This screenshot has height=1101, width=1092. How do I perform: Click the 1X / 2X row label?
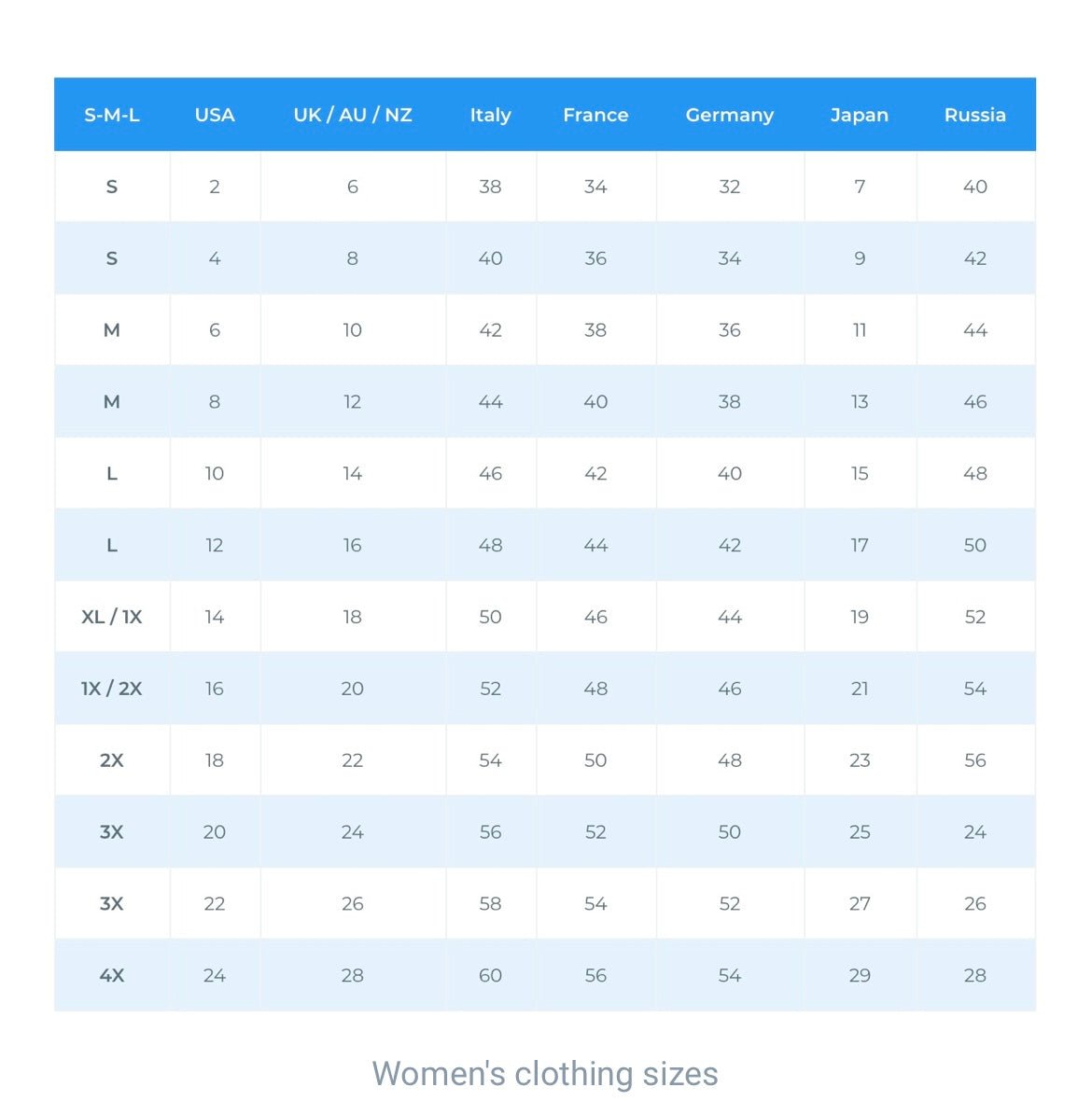tap(112, 689)
